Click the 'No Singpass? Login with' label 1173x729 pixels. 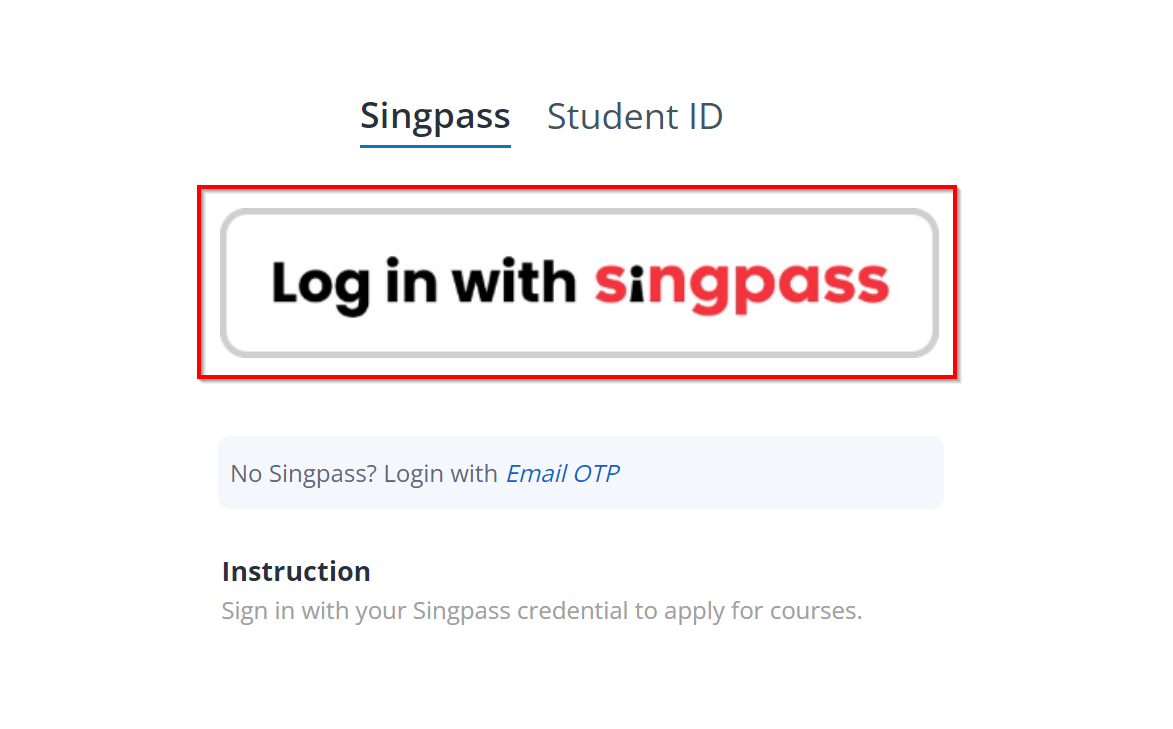(x=363, y=473)
